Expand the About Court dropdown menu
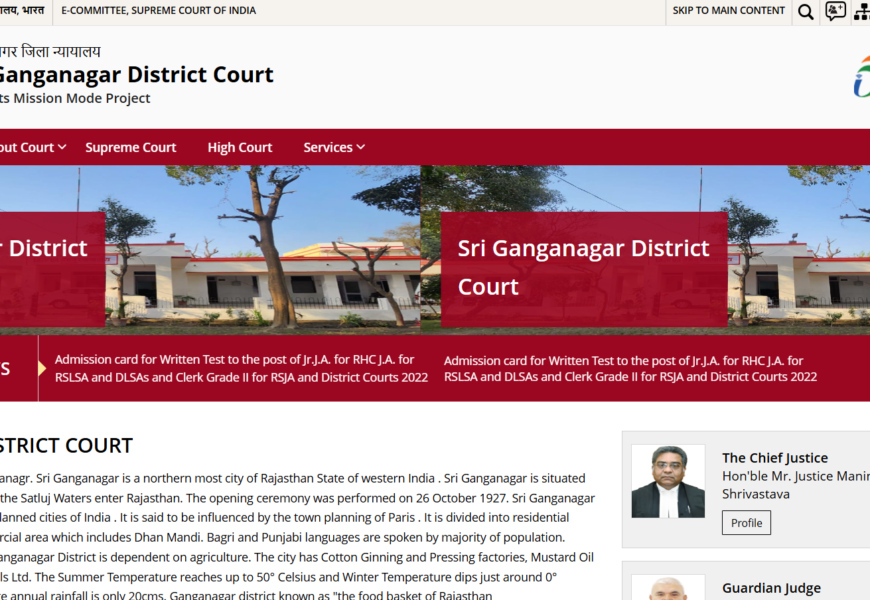The image size is (870, 600). [30, 147]
